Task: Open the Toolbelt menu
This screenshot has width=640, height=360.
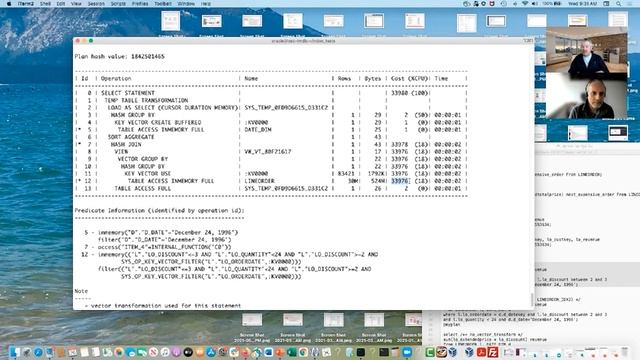Action: (163, 3)
